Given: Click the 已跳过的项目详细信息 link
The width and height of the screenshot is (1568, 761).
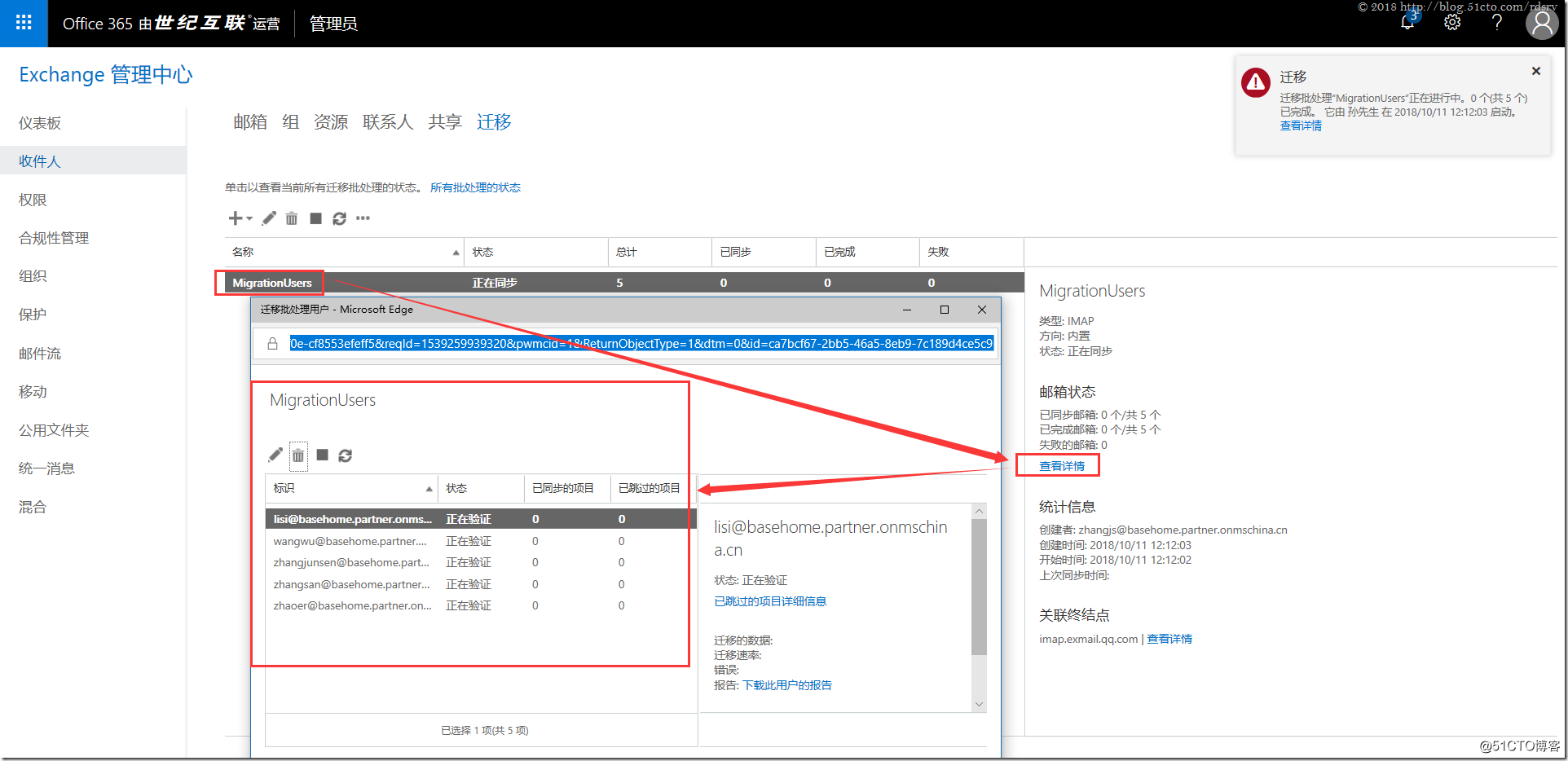Looking at the screenshot, I should (x=770, y=601).
